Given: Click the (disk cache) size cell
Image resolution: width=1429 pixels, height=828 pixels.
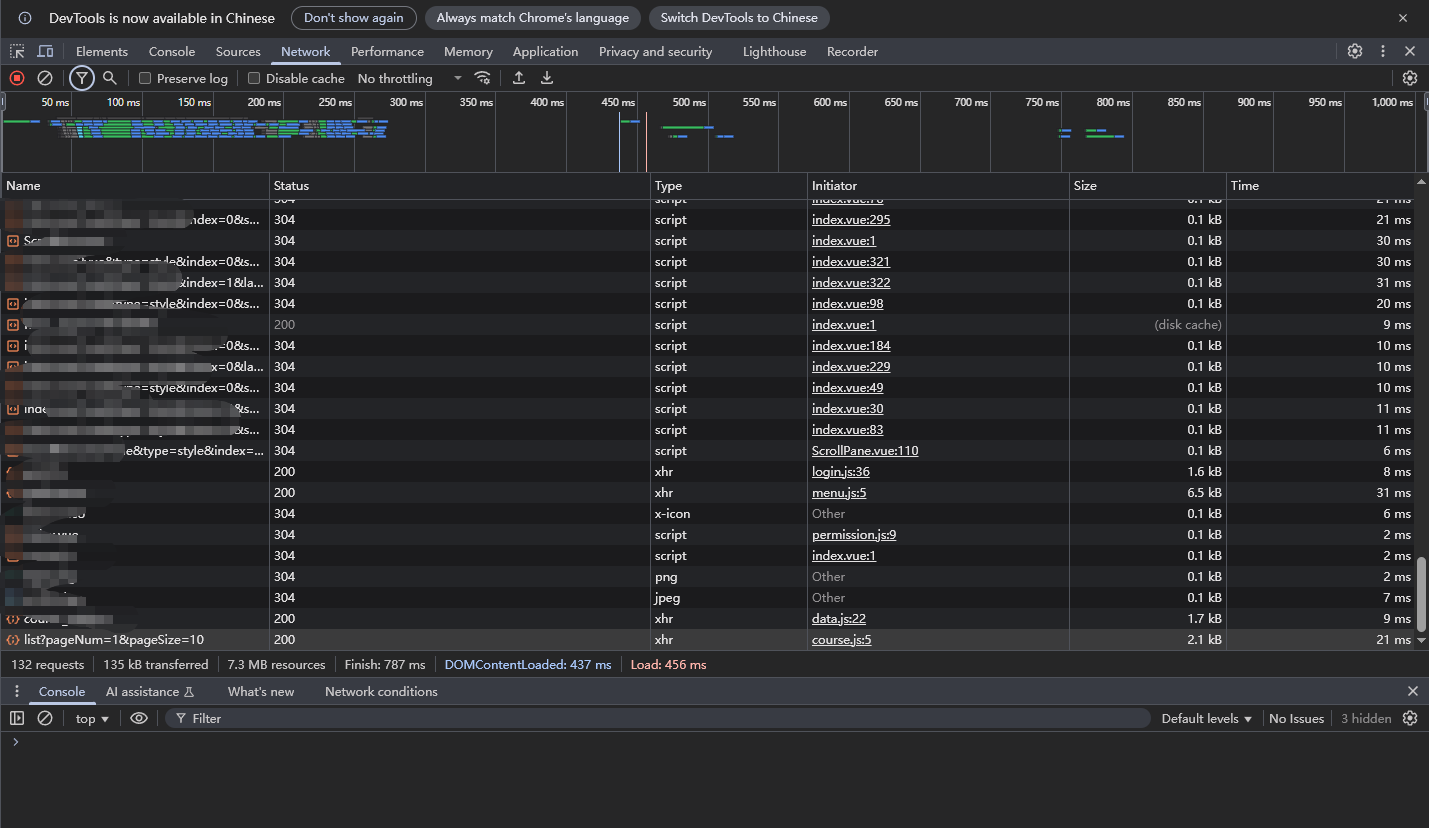Looking at the screenshot, I should point(1188,325).
